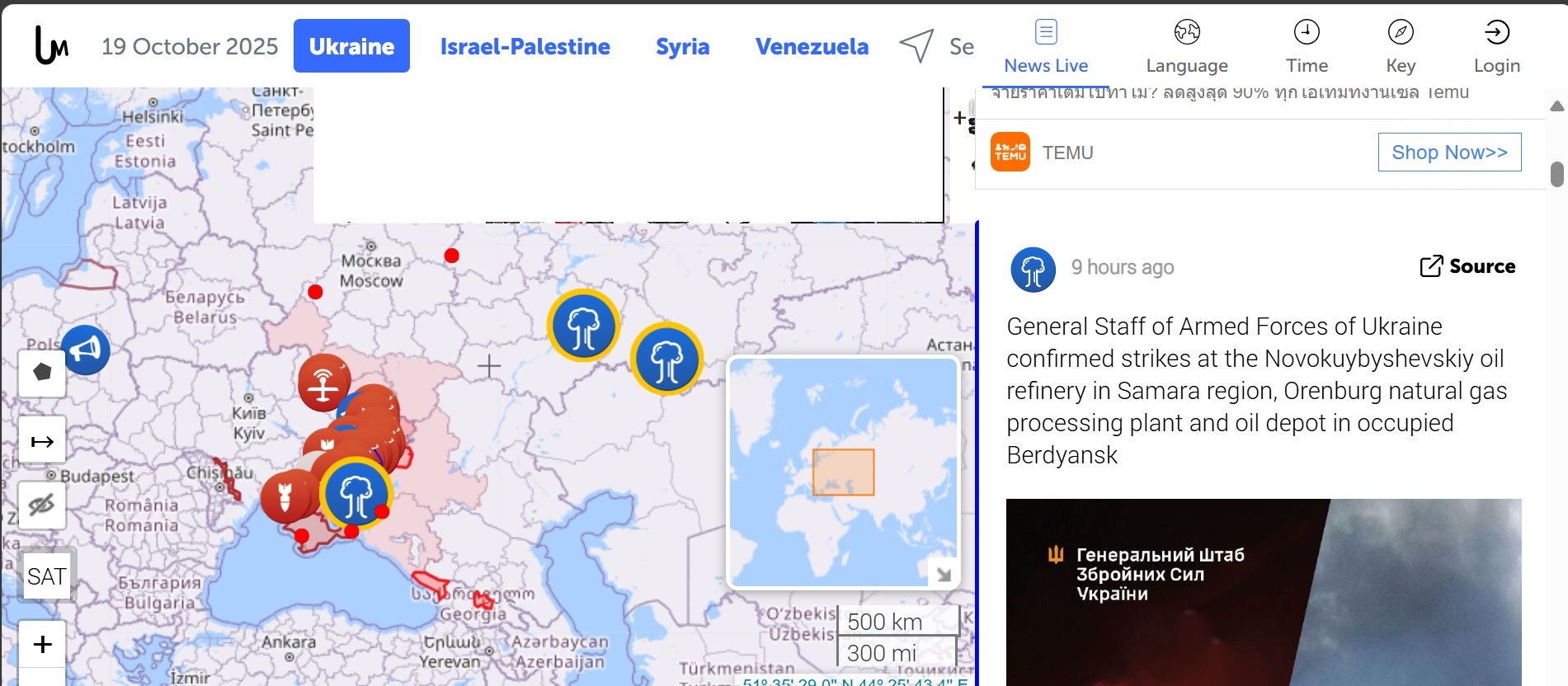The width and height of the screenshot is (1568, 686).
Task: Click the explosion icon beside 9 hours ago
Action: pyautogui.click(x=1033, y=270)
